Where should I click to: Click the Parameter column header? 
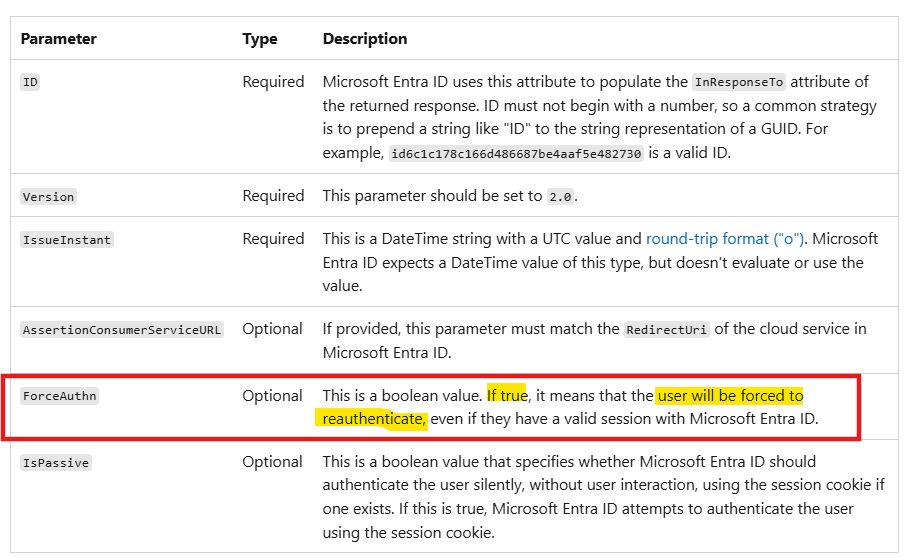(x=59, y=39)
